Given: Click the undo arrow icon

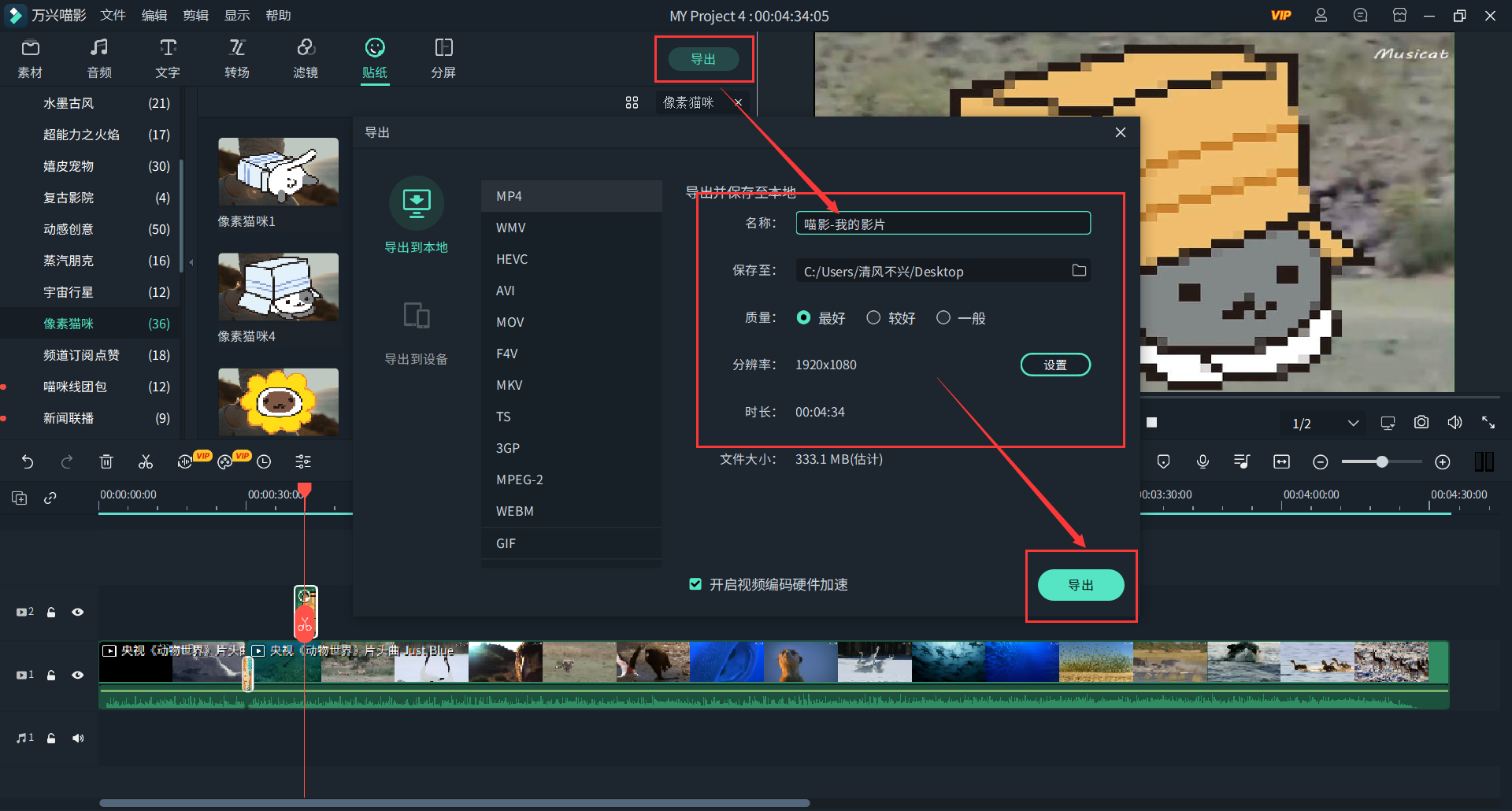Looking at the screenshot, I should click(28, 461).
